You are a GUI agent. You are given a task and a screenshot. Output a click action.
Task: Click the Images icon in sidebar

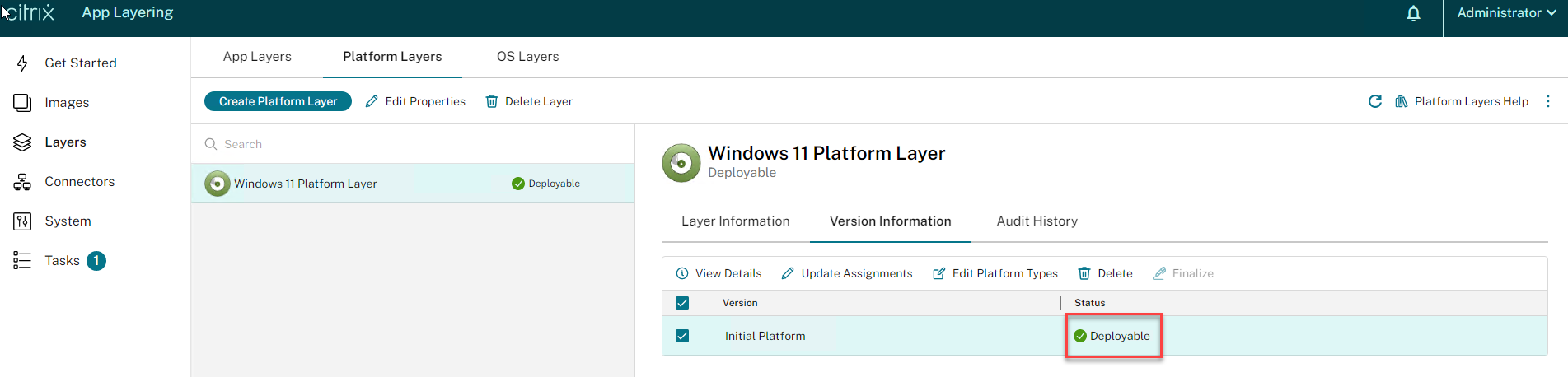coord(22,103)
